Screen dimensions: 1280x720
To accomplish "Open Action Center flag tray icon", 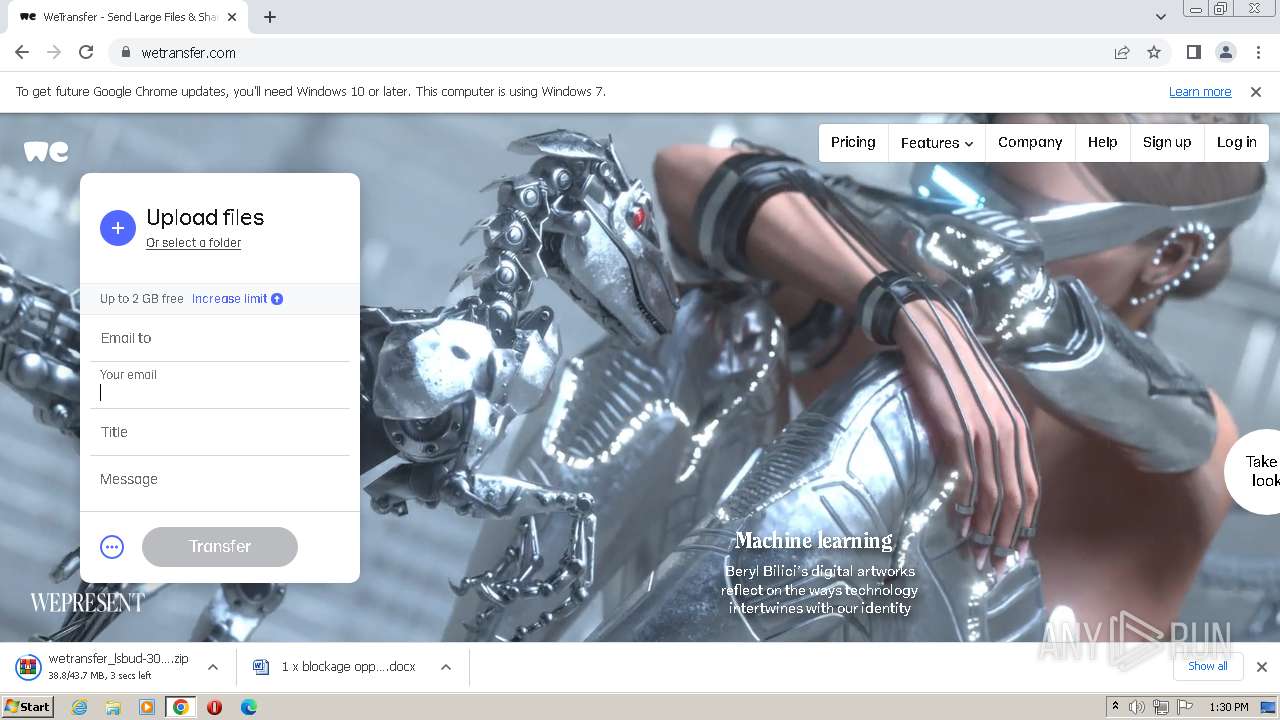I will pyautogui.click(x=1185, y=707).
